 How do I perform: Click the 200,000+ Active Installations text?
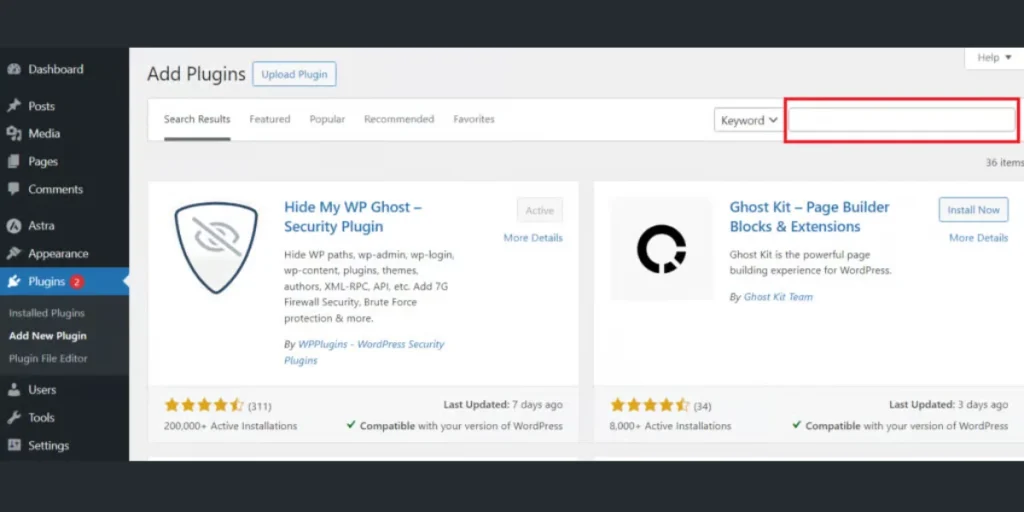click(231, 426)
